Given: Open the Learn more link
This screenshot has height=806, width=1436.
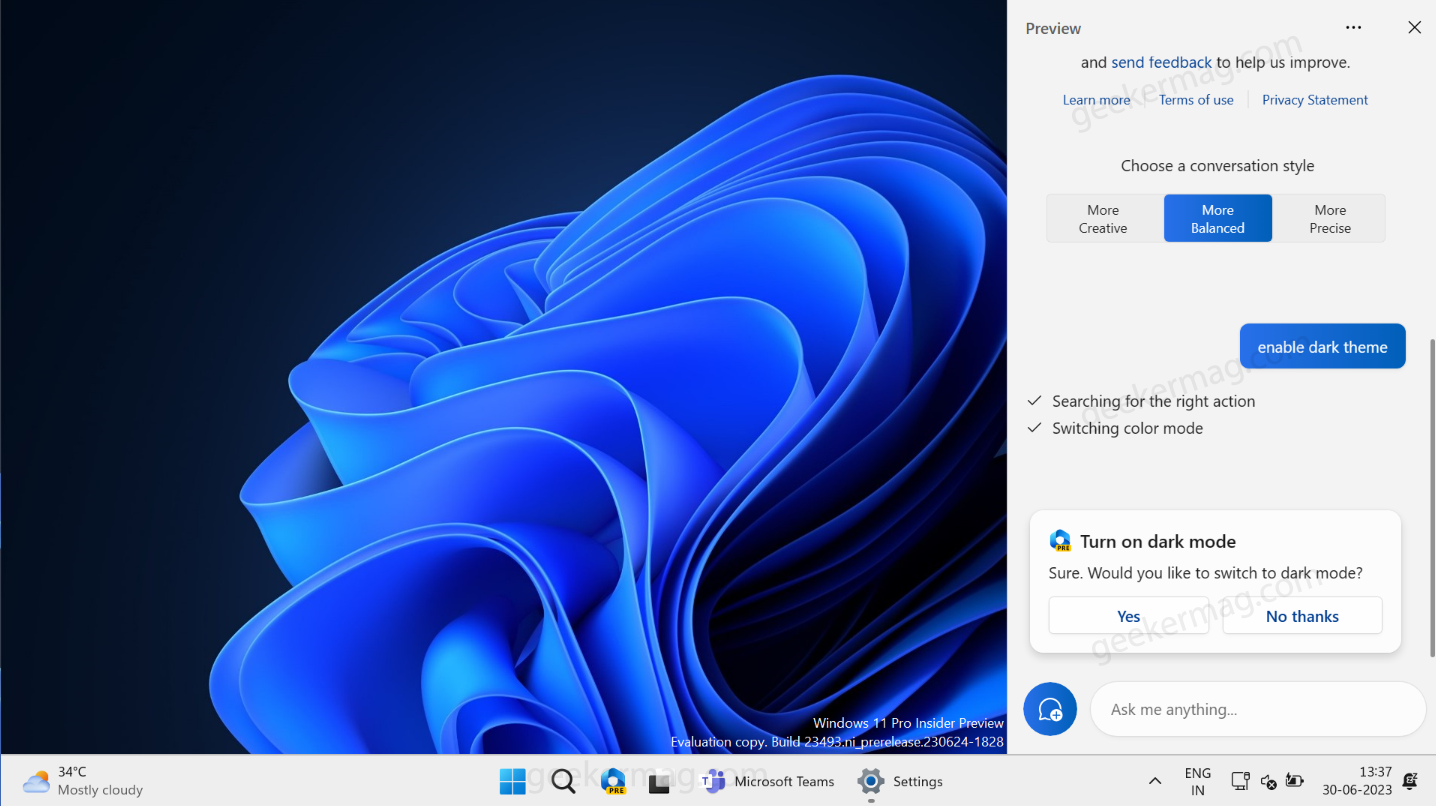Looking at the screenshot, I should click(1096, 99).
